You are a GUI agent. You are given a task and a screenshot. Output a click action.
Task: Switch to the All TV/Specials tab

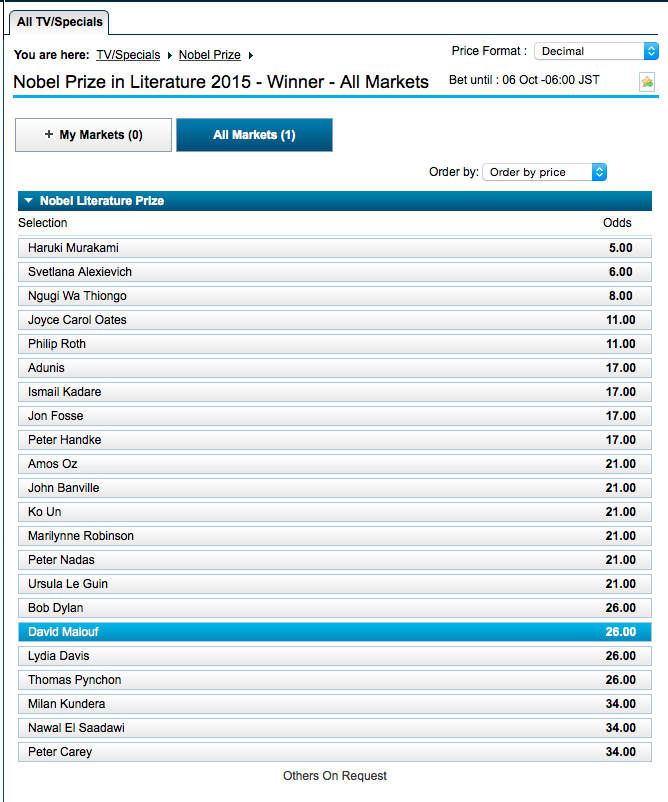point(59,21)
